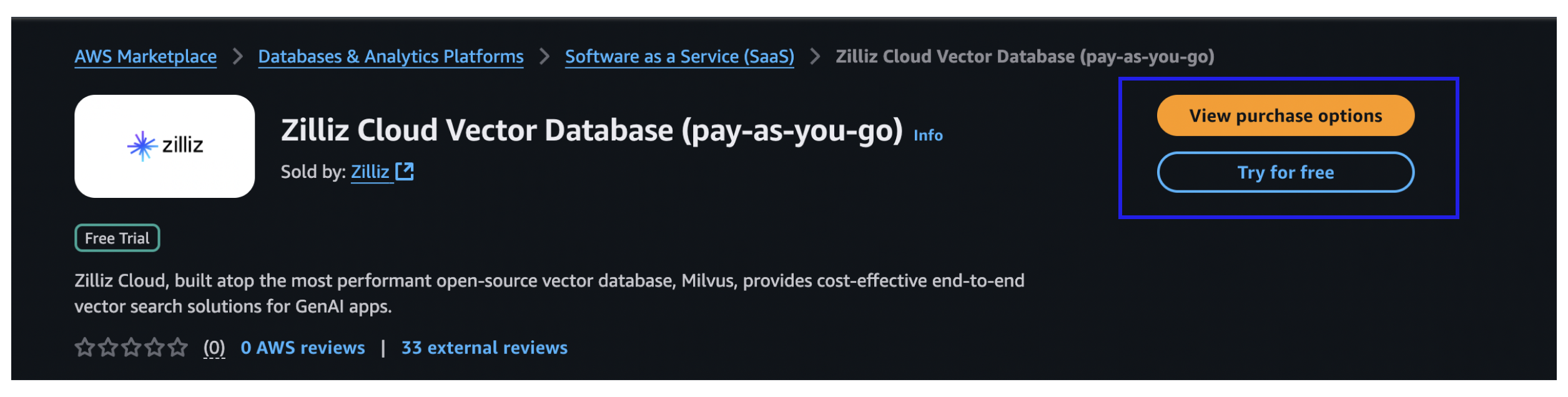Open Databases & Analytics Platforms breadcrumb
The image size is (1568, 397).
[x=390, y=57]
